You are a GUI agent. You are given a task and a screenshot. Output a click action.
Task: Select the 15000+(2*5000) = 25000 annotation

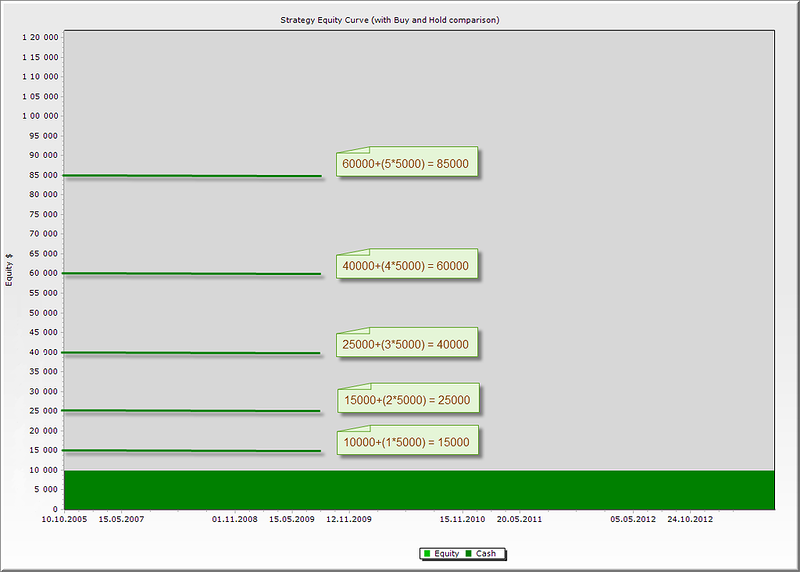point(406,400)
